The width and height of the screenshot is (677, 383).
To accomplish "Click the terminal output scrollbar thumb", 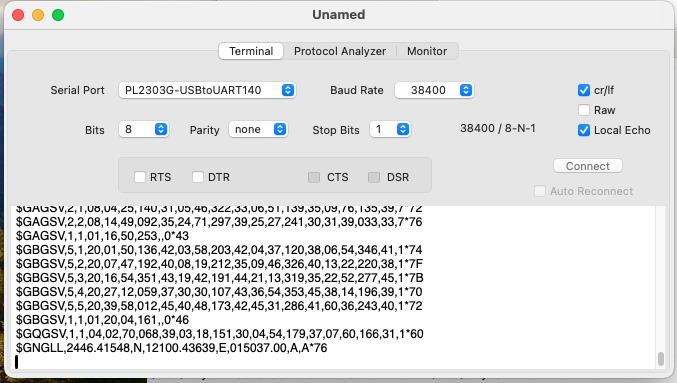I will (661, 359).
